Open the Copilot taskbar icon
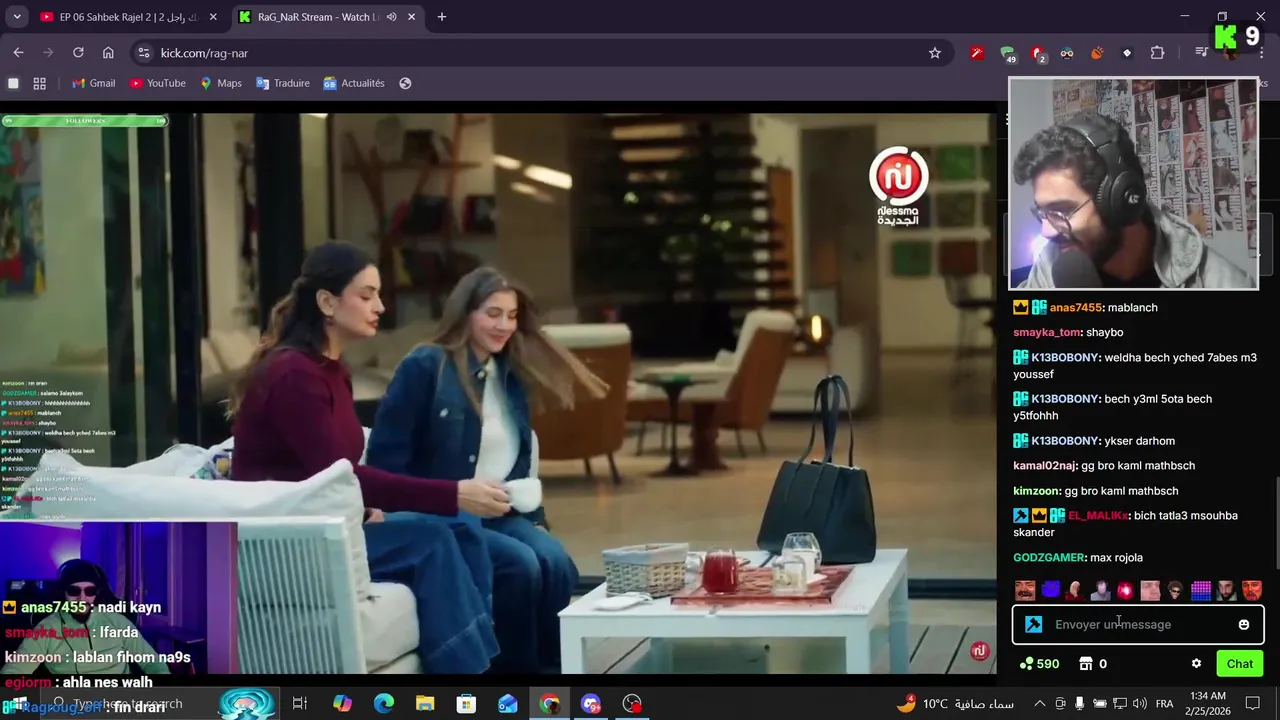This screenshot has height=720, width=1280. [342, 704]
